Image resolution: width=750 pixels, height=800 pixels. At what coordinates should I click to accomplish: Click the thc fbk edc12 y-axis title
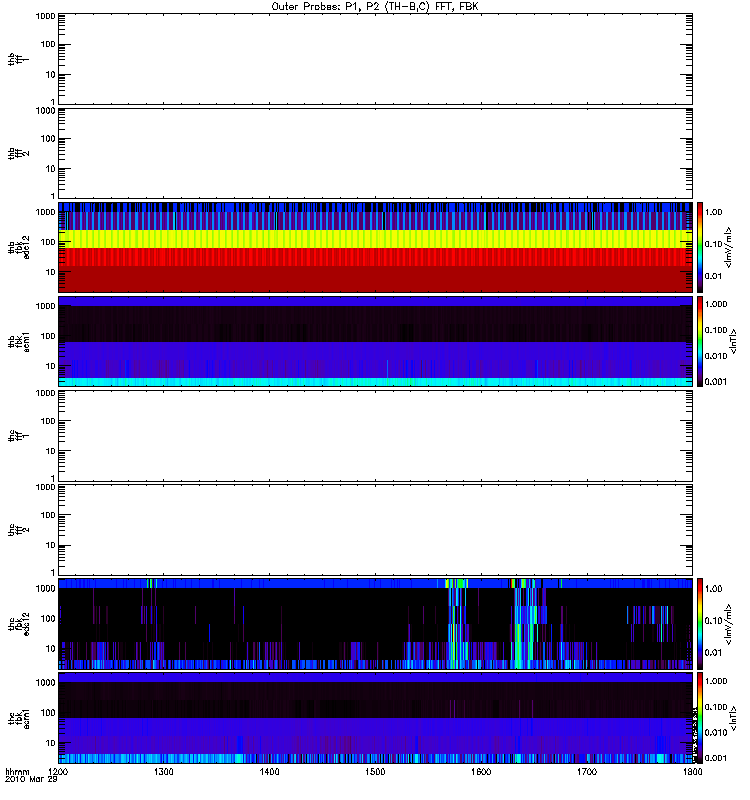point(18,623)
